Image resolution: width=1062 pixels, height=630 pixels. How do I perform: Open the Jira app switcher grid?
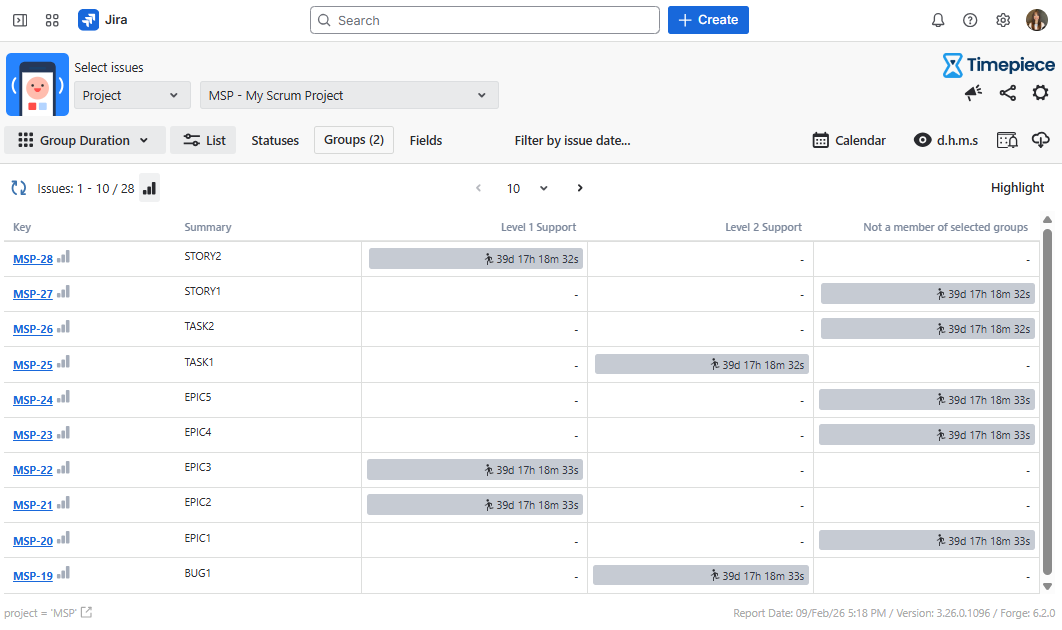(52, 20)
